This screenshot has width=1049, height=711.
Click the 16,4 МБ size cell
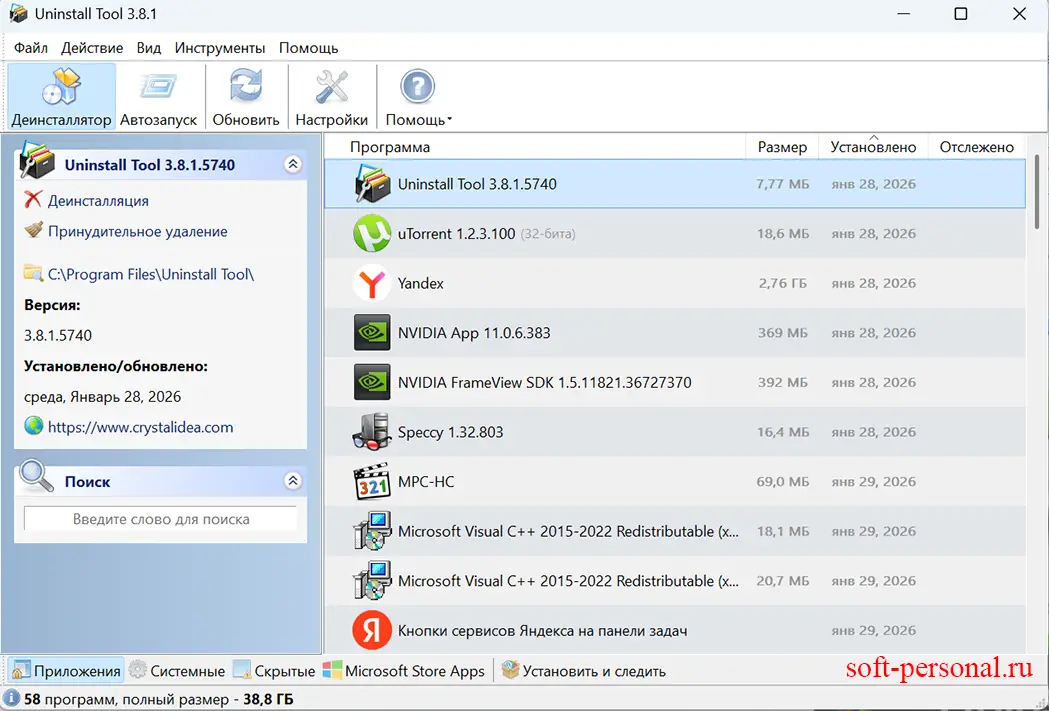[783, 432]
